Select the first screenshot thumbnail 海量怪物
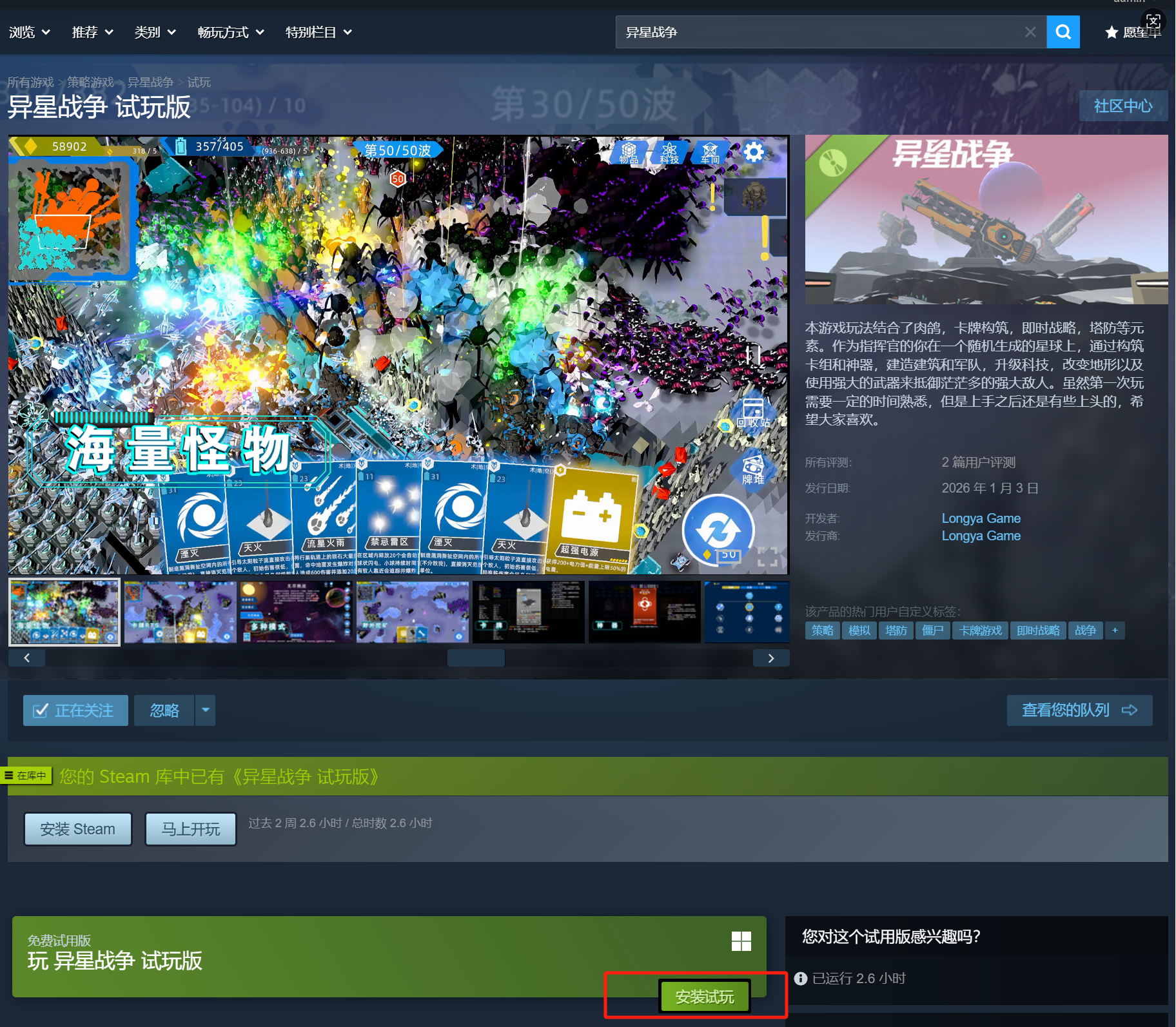Viewport: 1176px width, 1027px height. [64, 612]
